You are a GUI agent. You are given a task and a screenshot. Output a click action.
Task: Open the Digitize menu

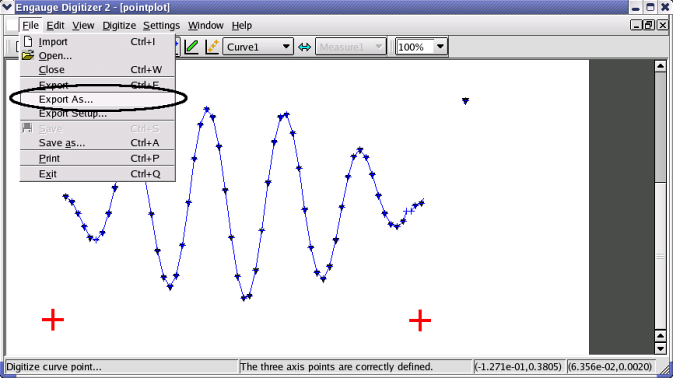pyautogui.click(x=119, y=25)
